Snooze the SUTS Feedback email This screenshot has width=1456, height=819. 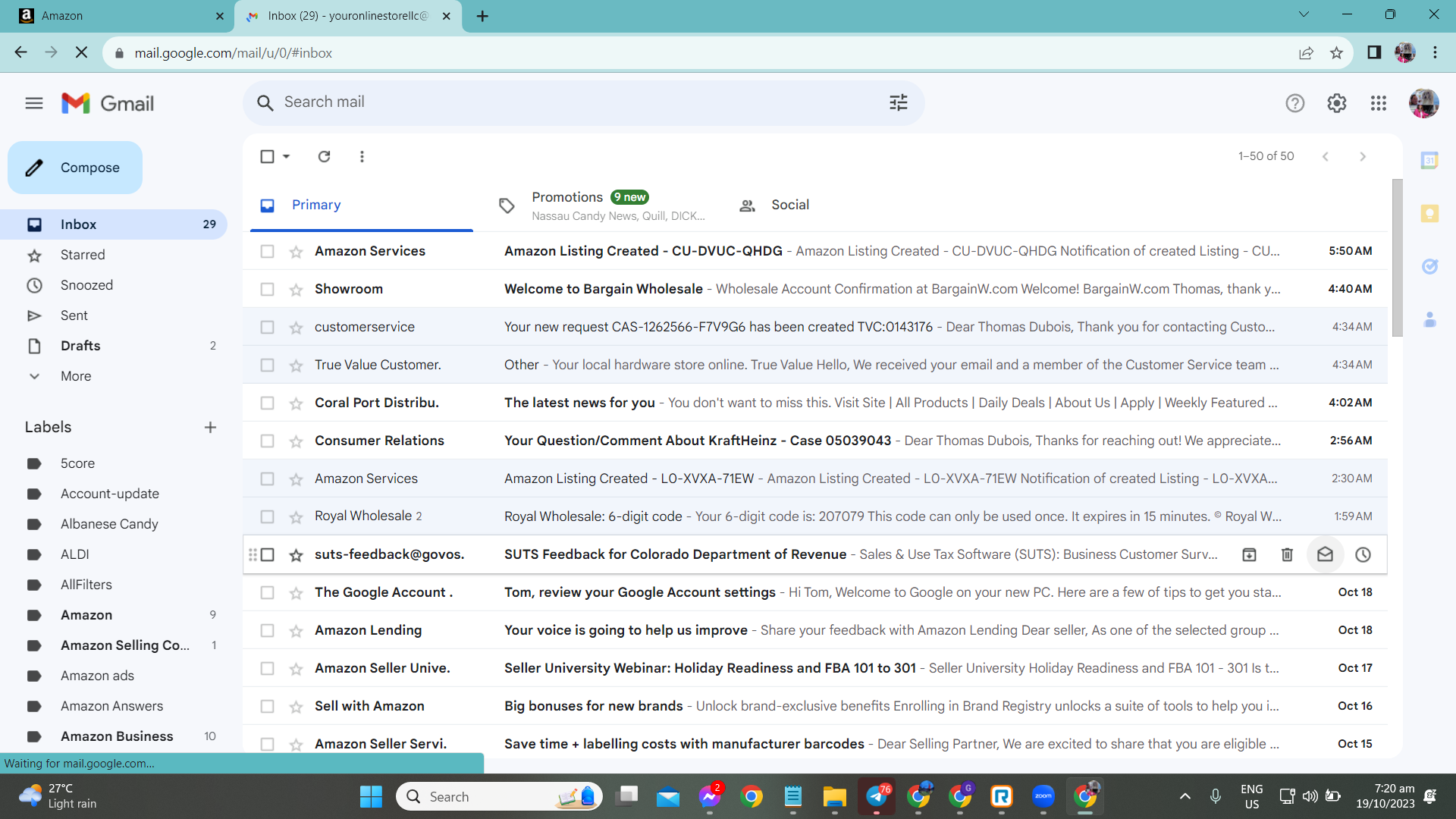point(1363,554)
